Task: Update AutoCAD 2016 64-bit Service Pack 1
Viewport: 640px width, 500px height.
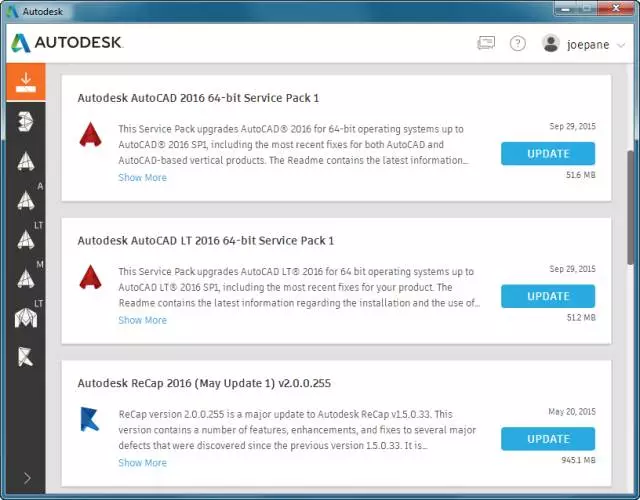Action: tap(547, 154)
